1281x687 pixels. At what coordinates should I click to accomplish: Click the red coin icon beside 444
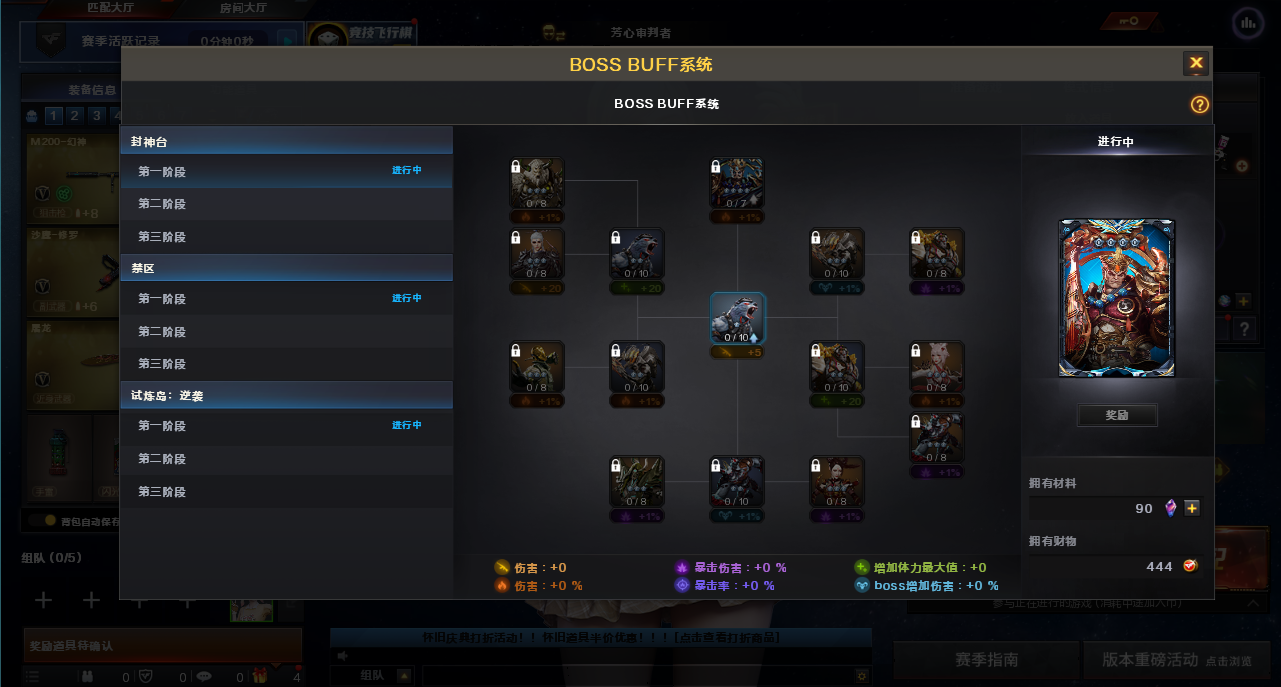pos(1190,566)
